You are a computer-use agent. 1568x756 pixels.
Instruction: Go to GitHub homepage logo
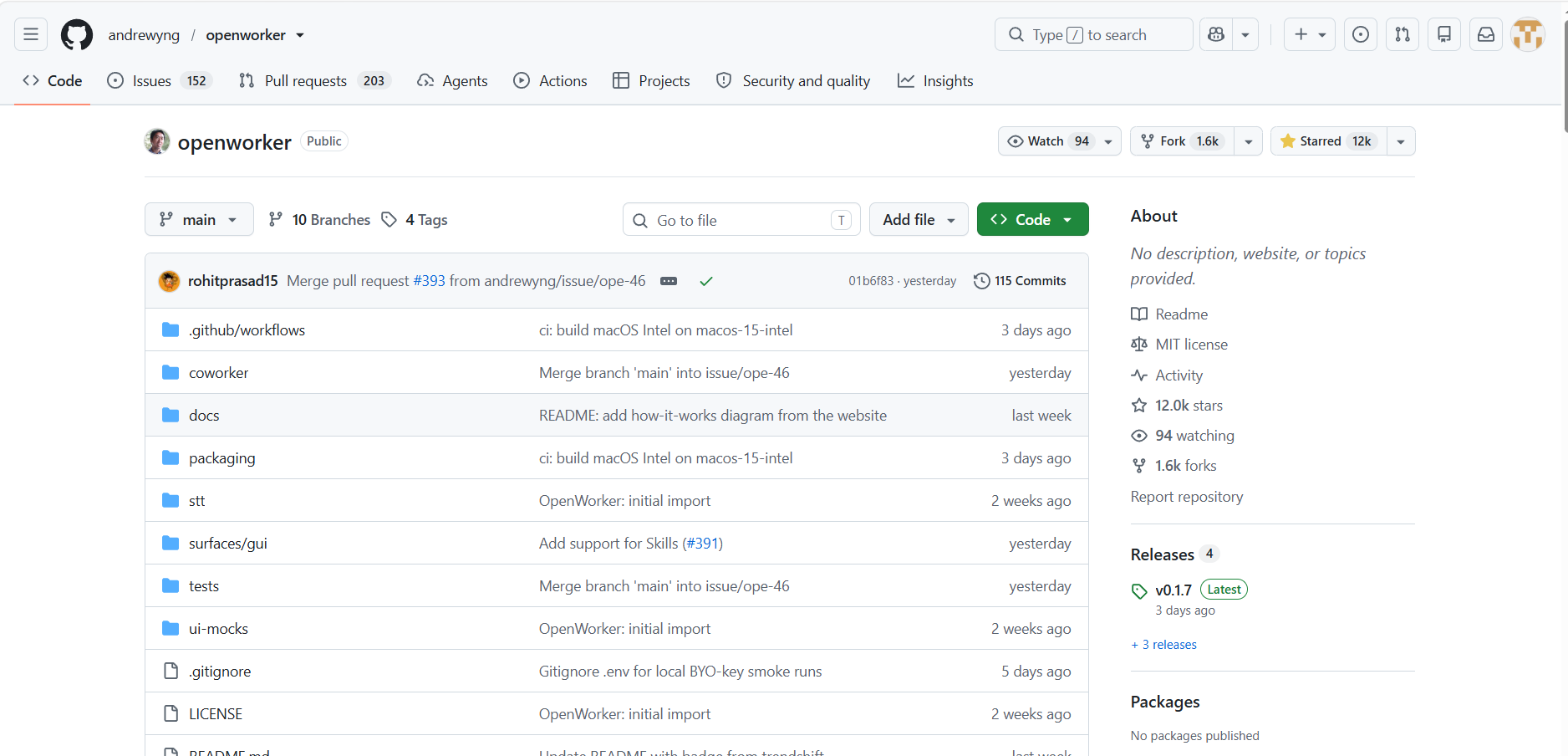point(77,34)
